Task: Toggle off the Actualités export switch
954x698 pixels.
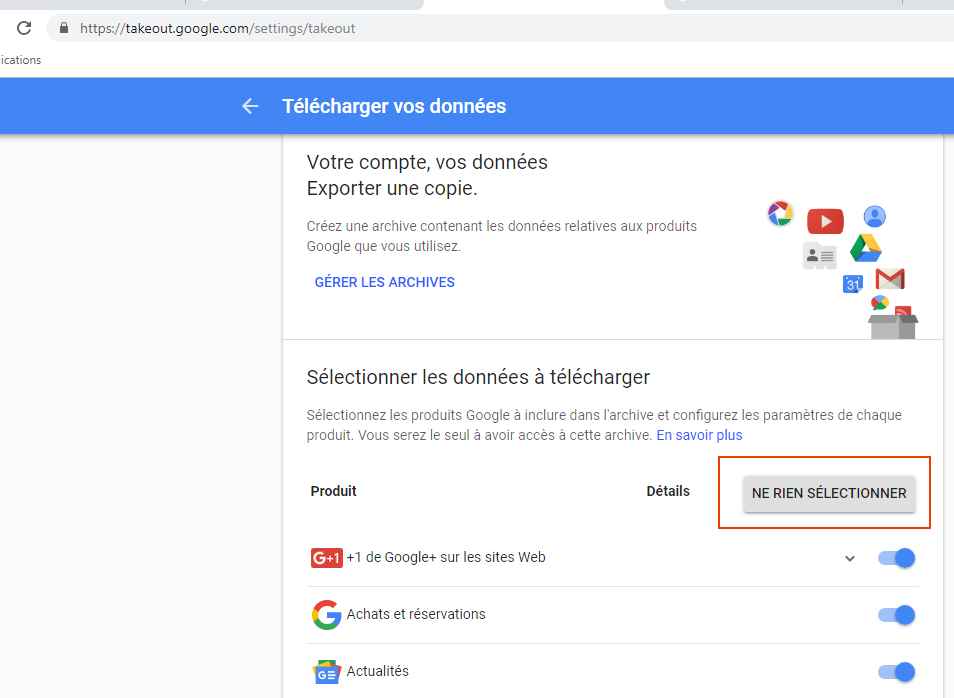Action: (897, 672)
